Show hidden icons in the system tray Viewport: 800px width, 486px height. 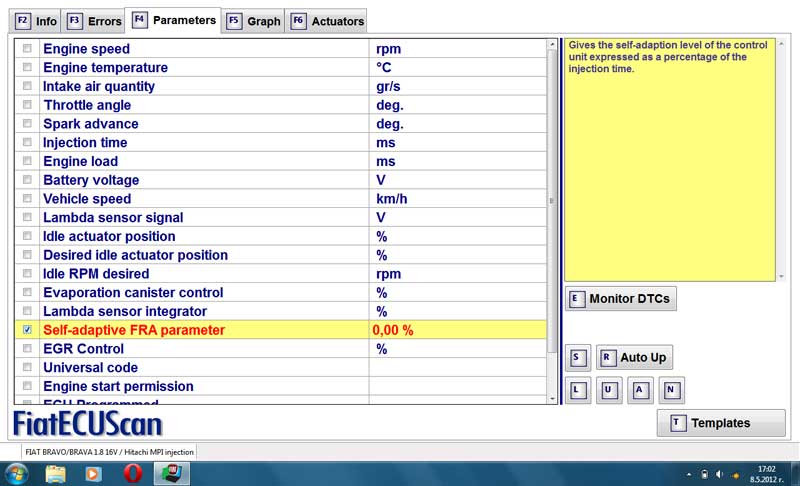pyautogui.click(x=689, y=473)
